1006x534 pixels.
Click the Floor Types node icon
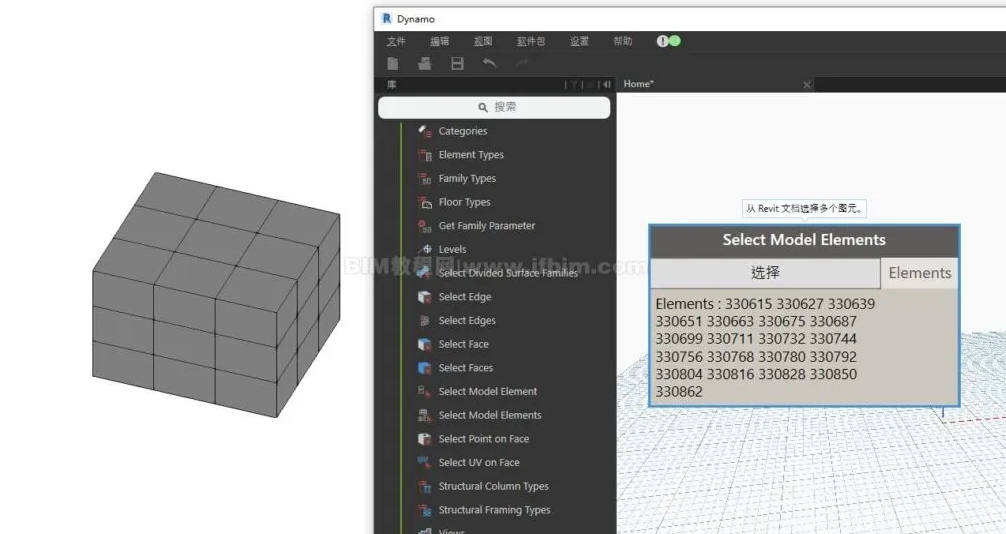tap(424, 202)
